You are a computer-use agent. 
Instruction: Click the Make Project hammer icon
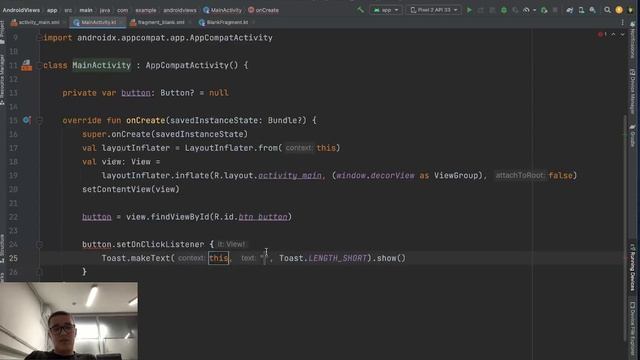pos(360,10)
